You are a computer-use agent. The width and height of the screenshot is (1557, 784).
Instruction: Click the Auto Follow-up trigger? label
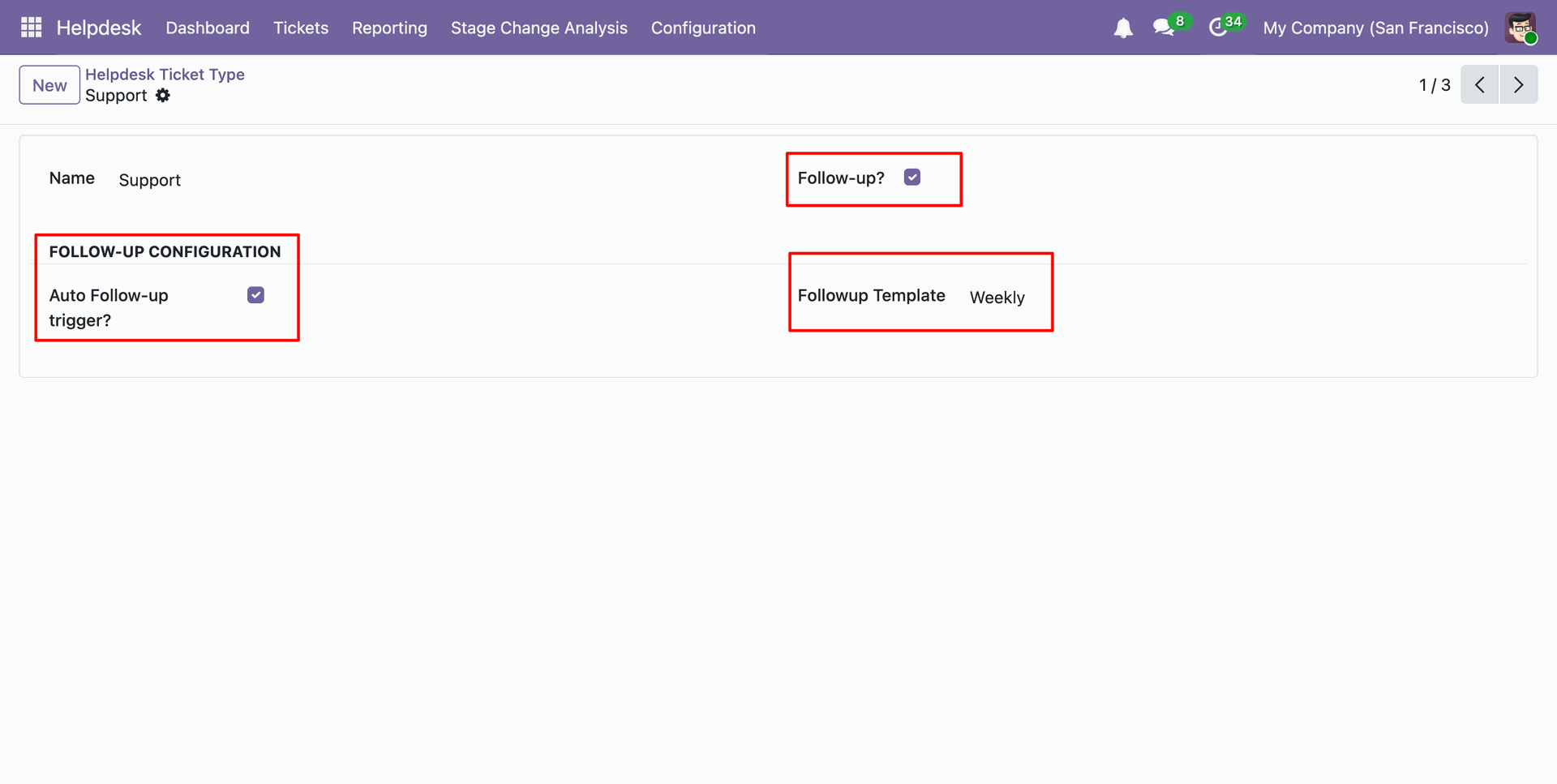pyautogui.click(x=109, y=308)
